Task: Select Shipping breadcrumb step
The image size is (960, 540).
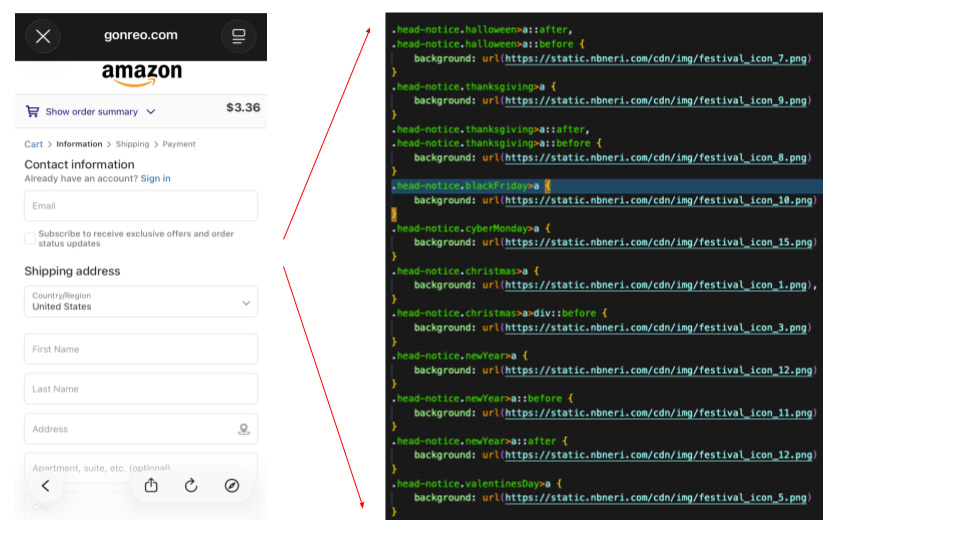Action: point(132,144)
